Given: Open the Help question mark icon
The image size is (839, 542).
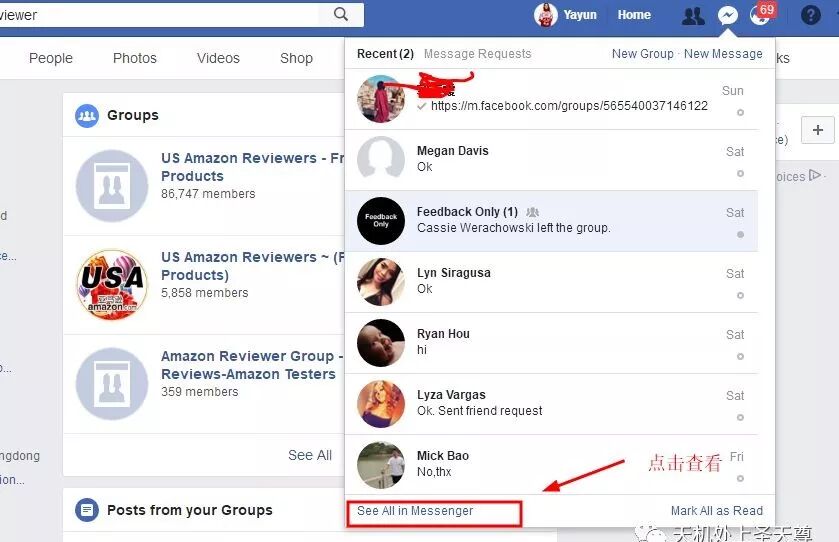Looking at the screenshot, I should click(811, 15).
